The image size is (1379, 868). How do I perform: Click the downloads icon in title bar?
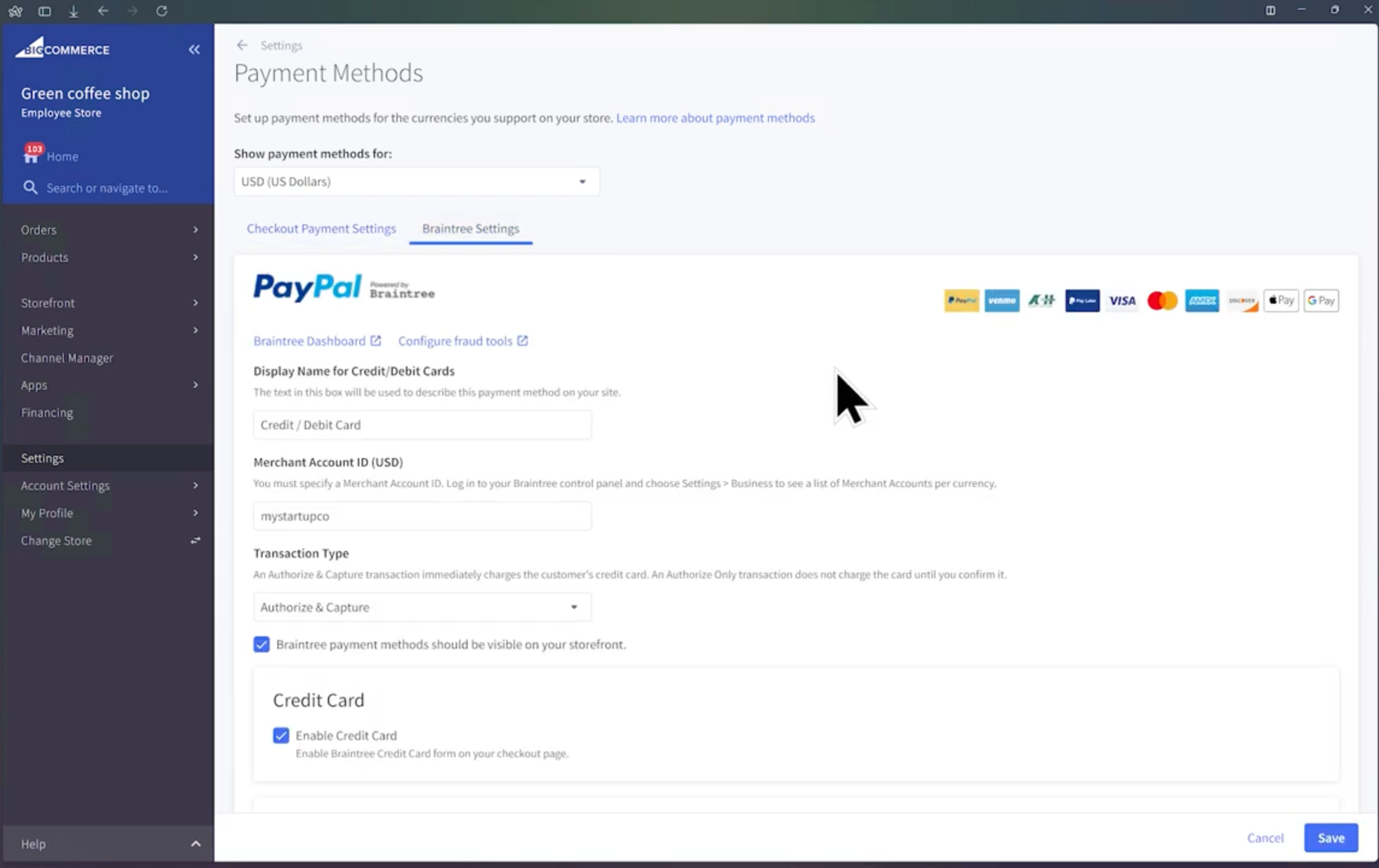tap(74, 11)
